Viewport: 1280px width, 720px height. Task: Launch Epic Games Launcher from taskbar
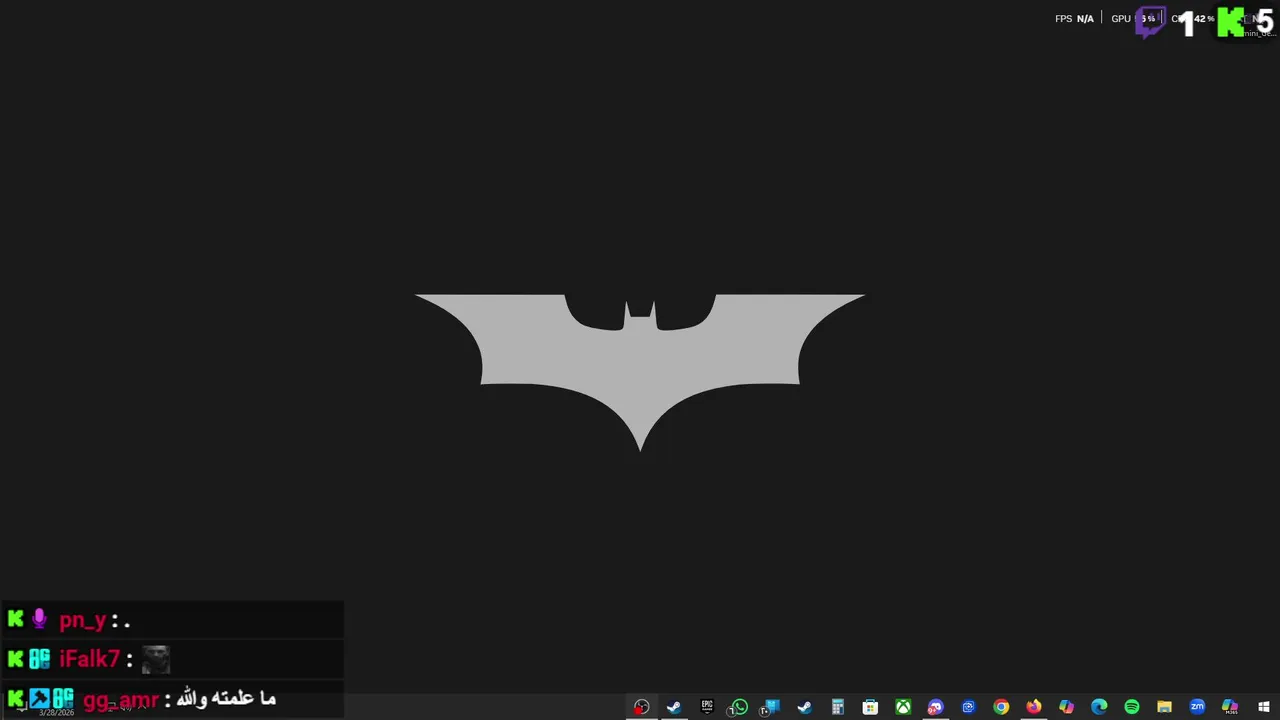point(707,707)
